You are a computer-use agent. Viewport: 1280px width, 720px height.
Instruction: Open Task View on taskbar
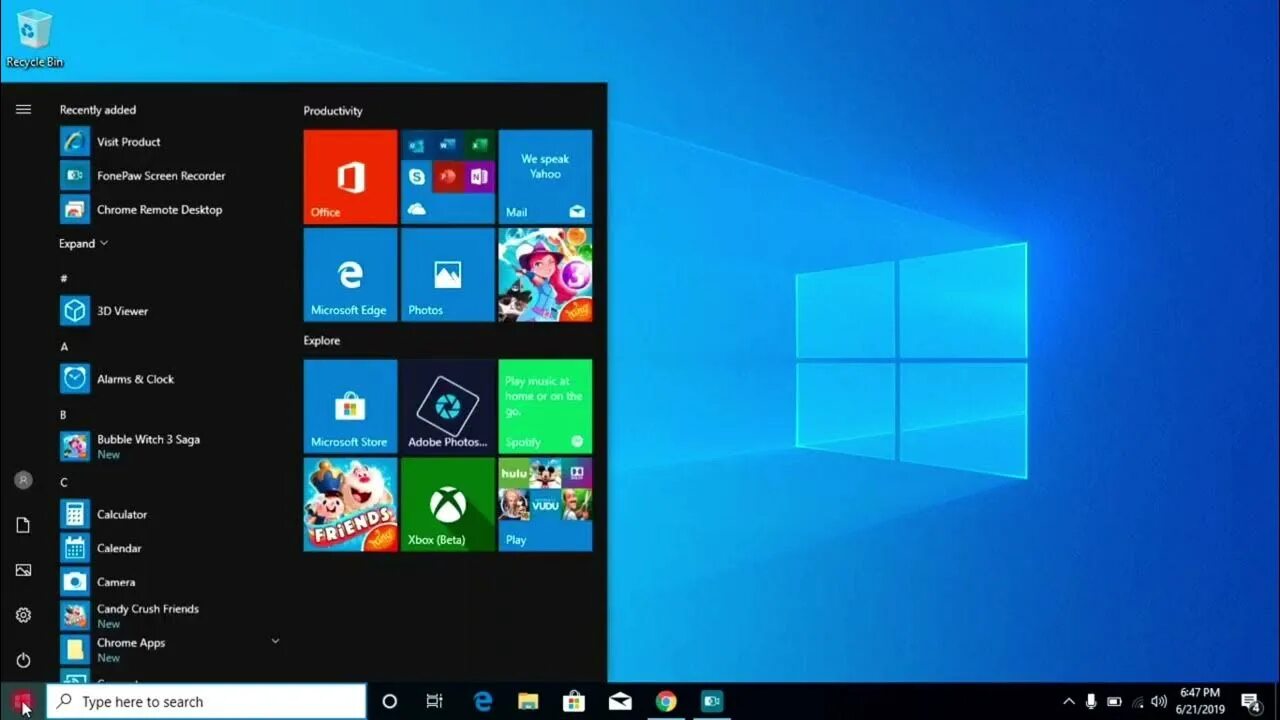click(x=434, y=702)
